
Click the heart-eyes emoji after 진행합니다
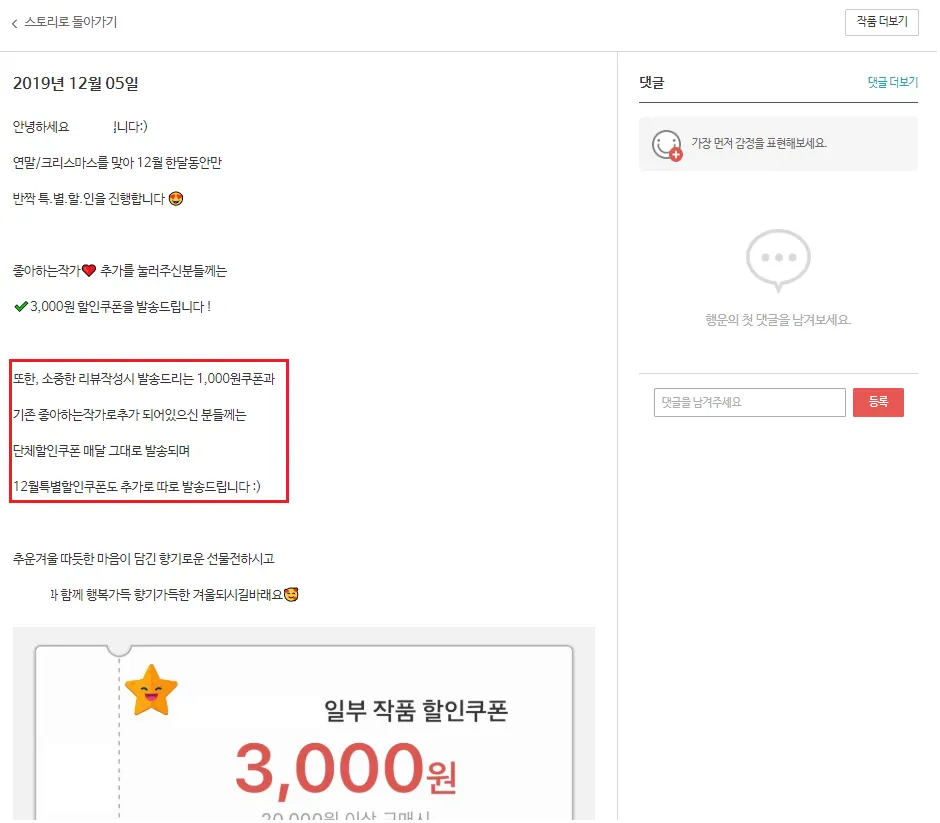176,199
